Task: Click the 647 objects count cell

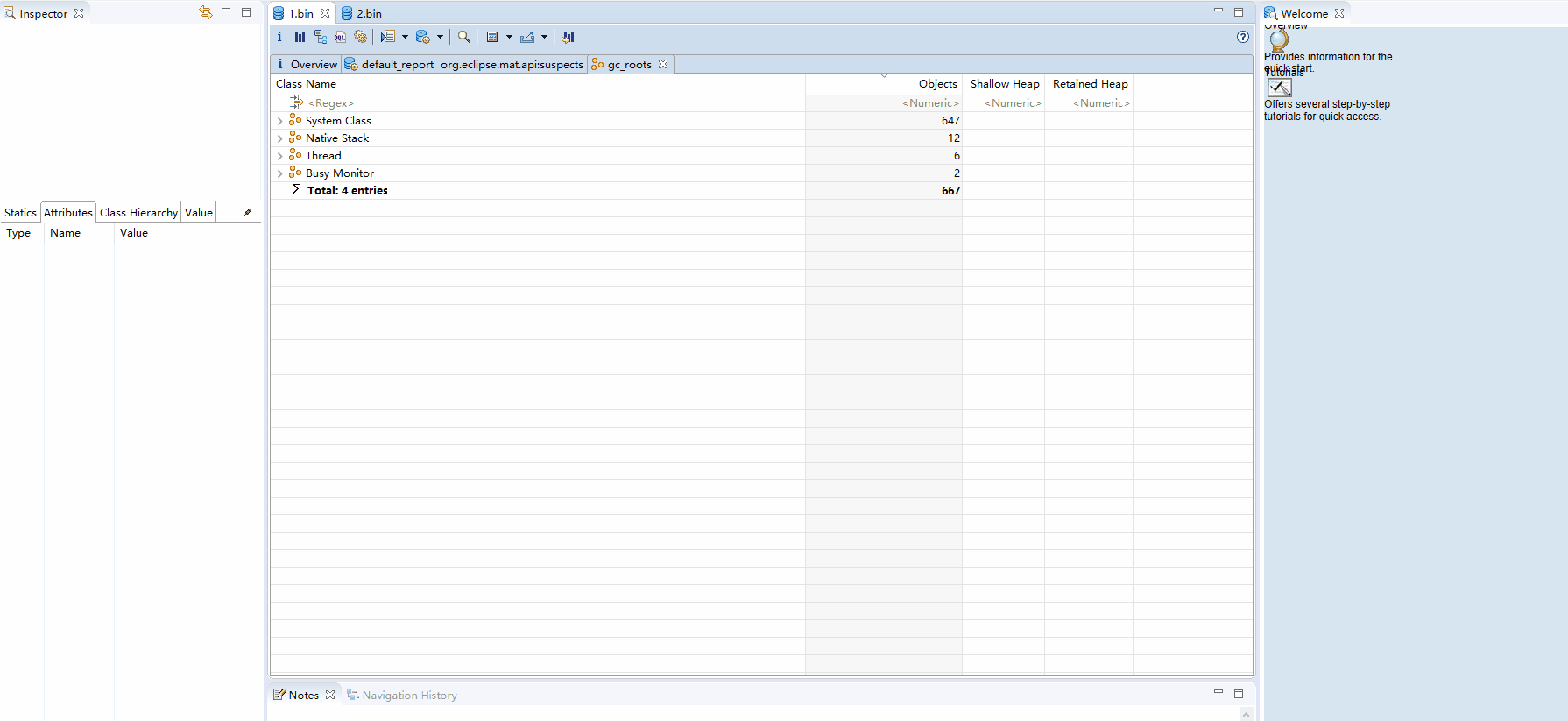Action: pyautogui.click(x=884, y=121)
